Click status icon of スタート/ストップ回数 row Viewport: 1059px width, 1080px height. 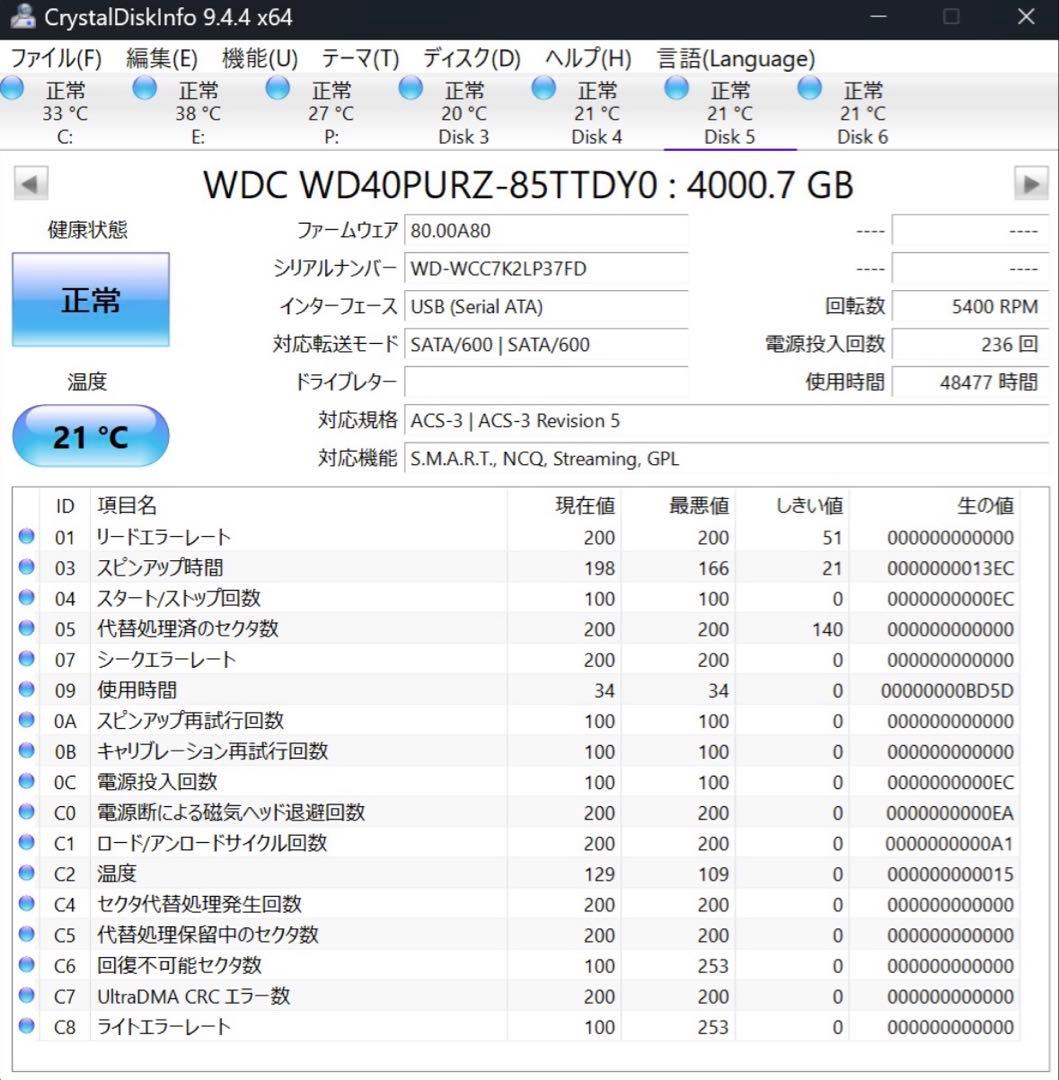pos(26,597)
